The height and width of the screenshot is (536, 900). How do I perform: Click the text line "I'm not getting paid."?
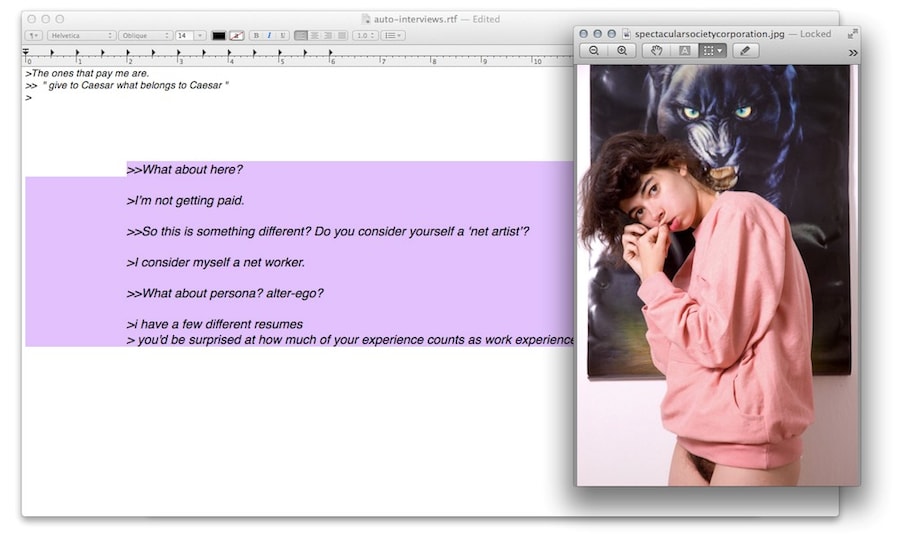tap(188, 201)
